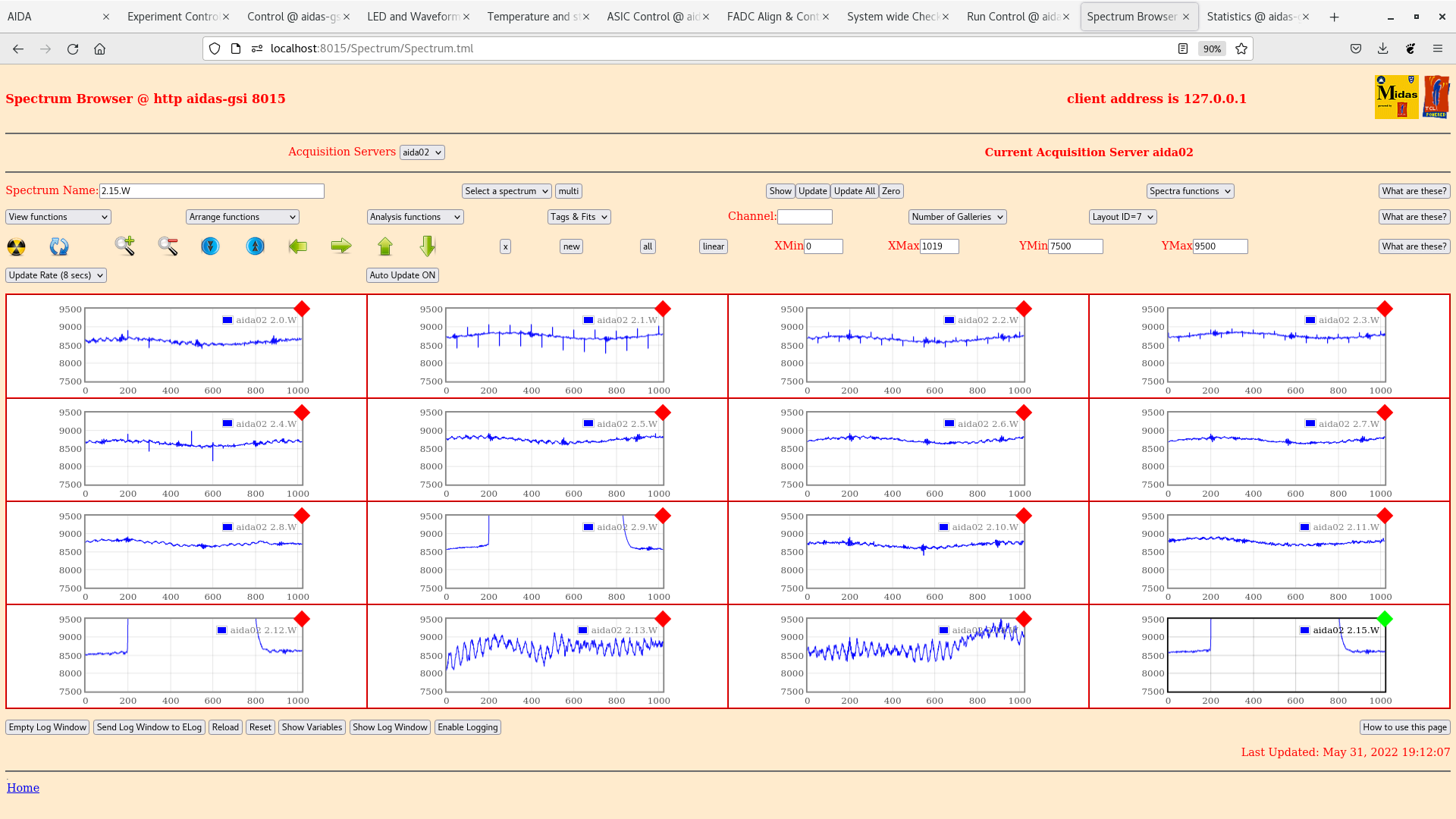The width and height of the screenshot is (1456, 819).
Task: Click the zoom in magnifier icon
Action: pyautogui.click(x=125, y=246)
